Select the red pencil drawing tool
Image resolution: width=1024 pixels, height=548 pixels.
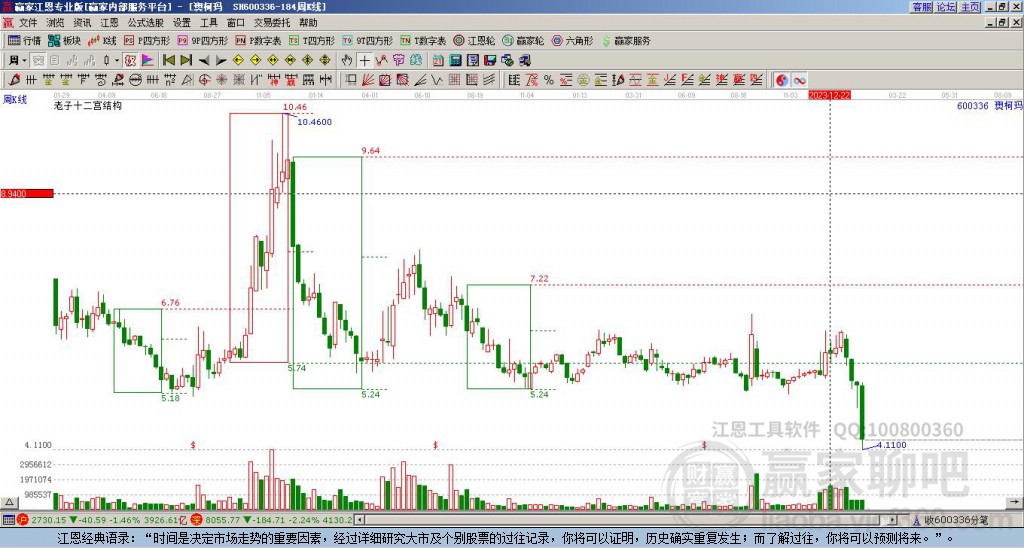pyautogui.click(x=14, y=80)
